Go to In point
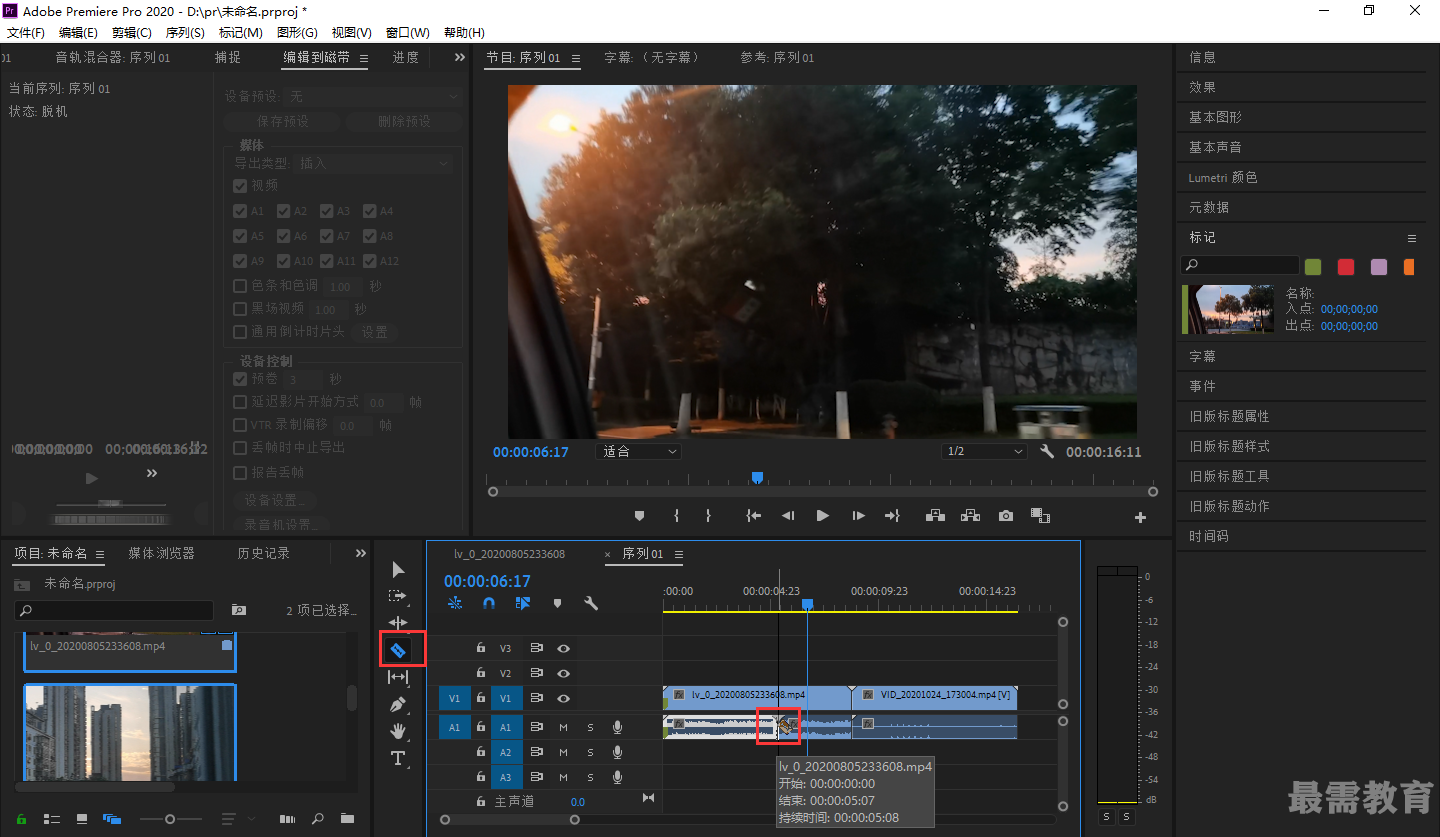Viewport: 1440px width, 837px height. (753, 516)
